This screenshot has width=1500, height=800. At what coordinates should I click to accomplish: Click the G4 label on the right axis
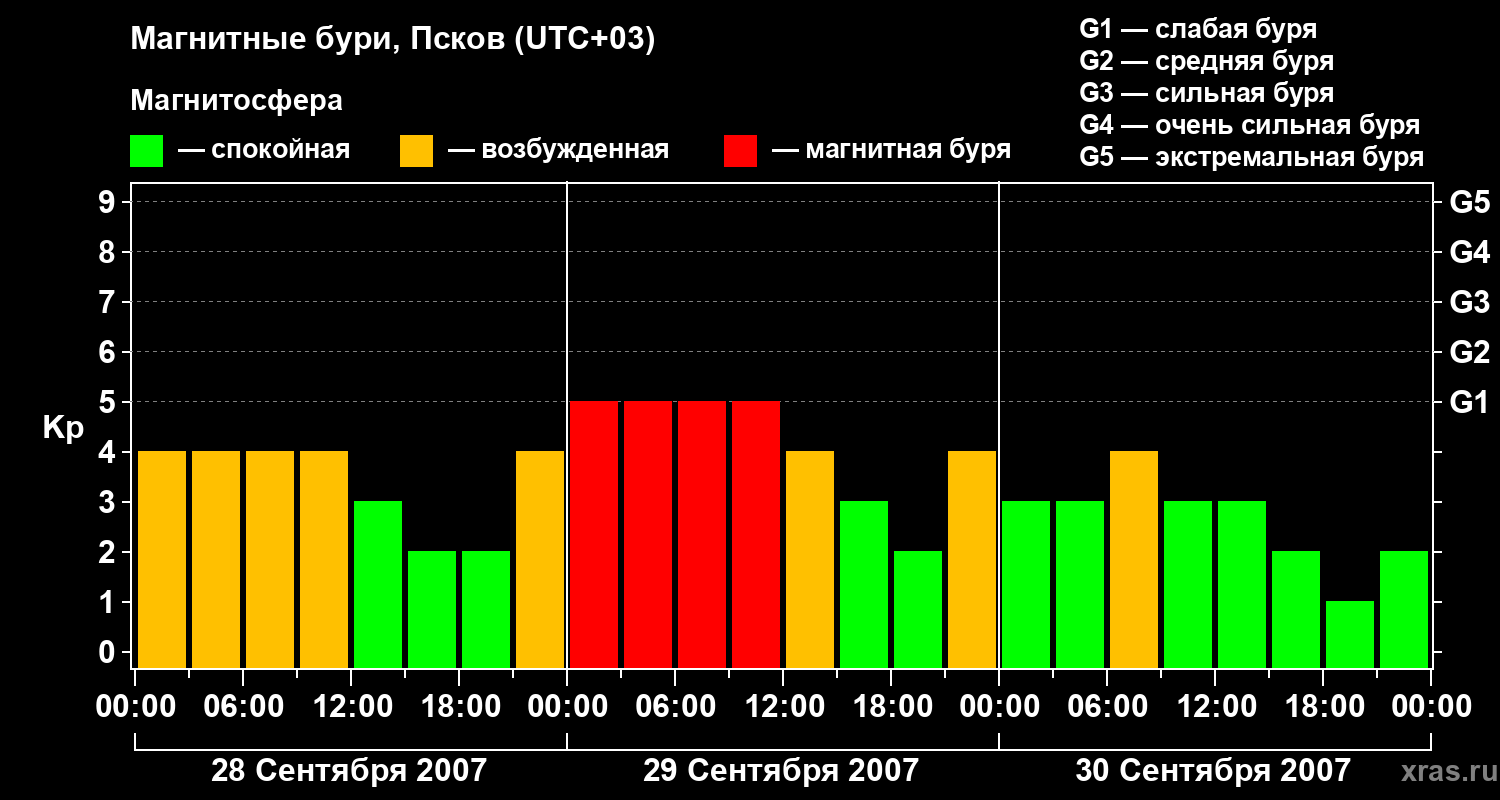[x=1469, y=252]
